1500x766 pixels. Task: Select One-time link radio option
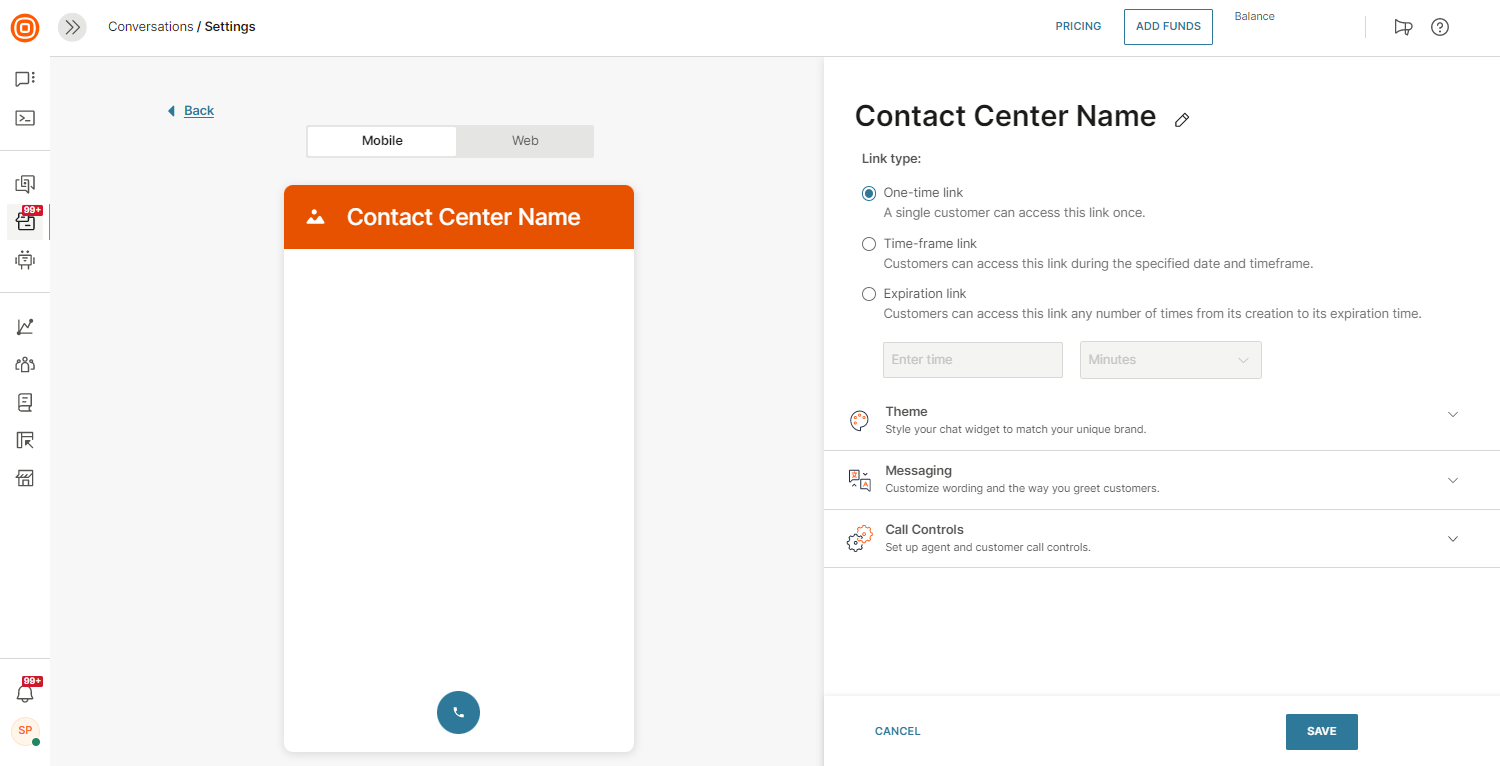coord(869,193)
